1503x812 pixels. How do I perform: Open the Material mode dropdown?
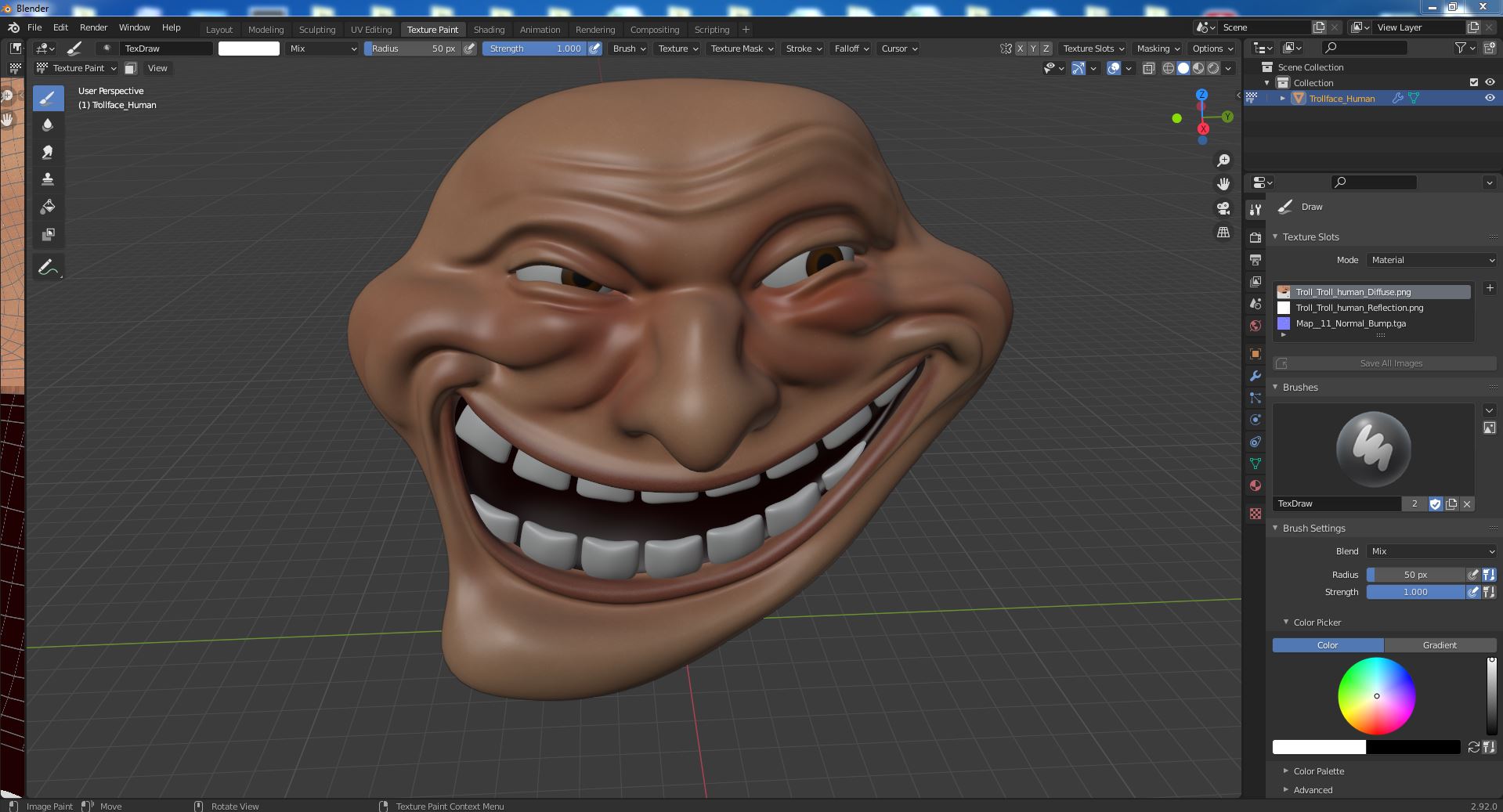coord(1433,260)
